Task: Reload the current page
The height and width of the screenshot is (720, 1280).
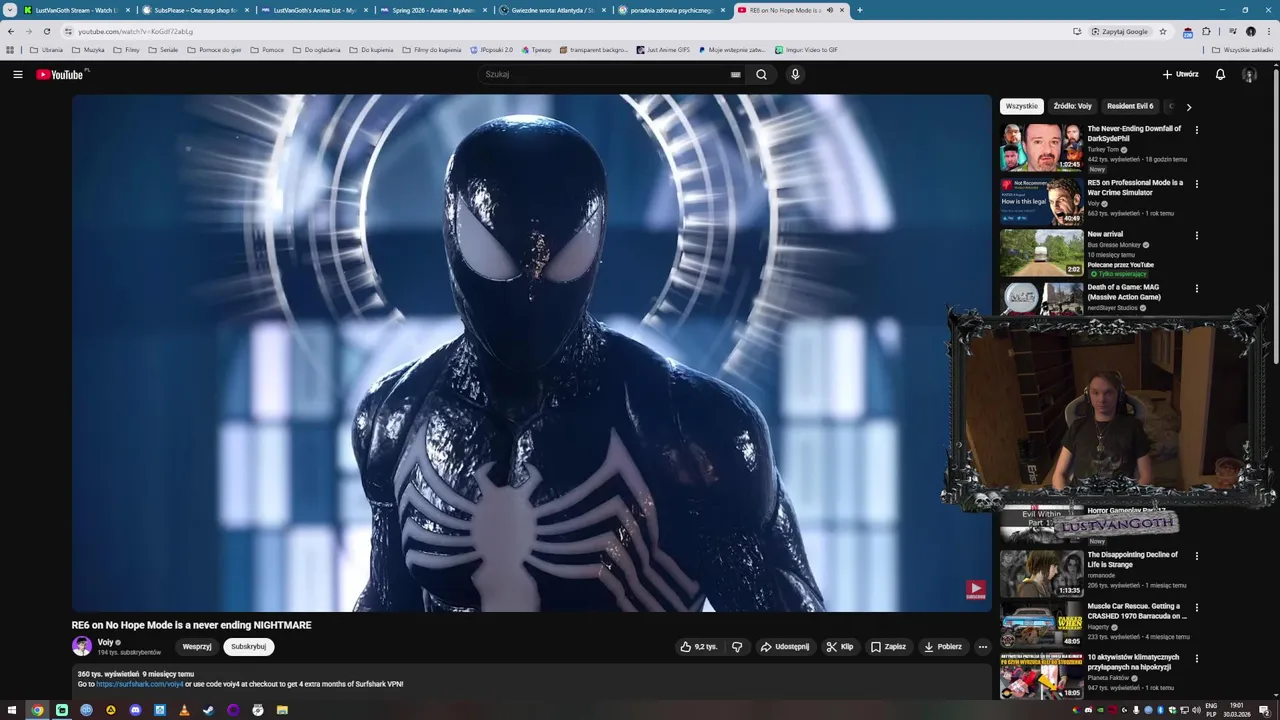Action: pyautogui.click(x=46, y=31)
